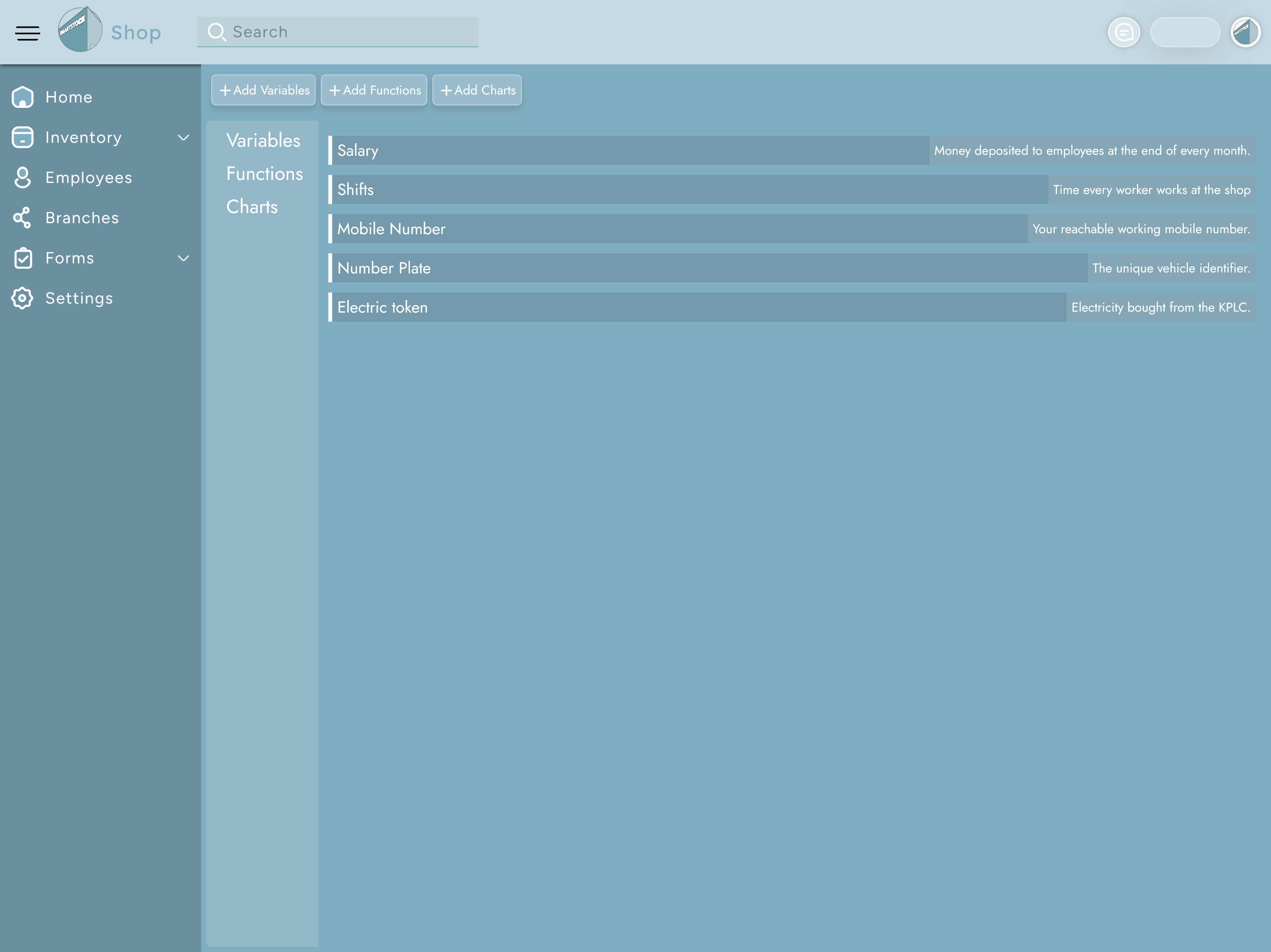Switch to the Functions tab

tap(264, 174)
